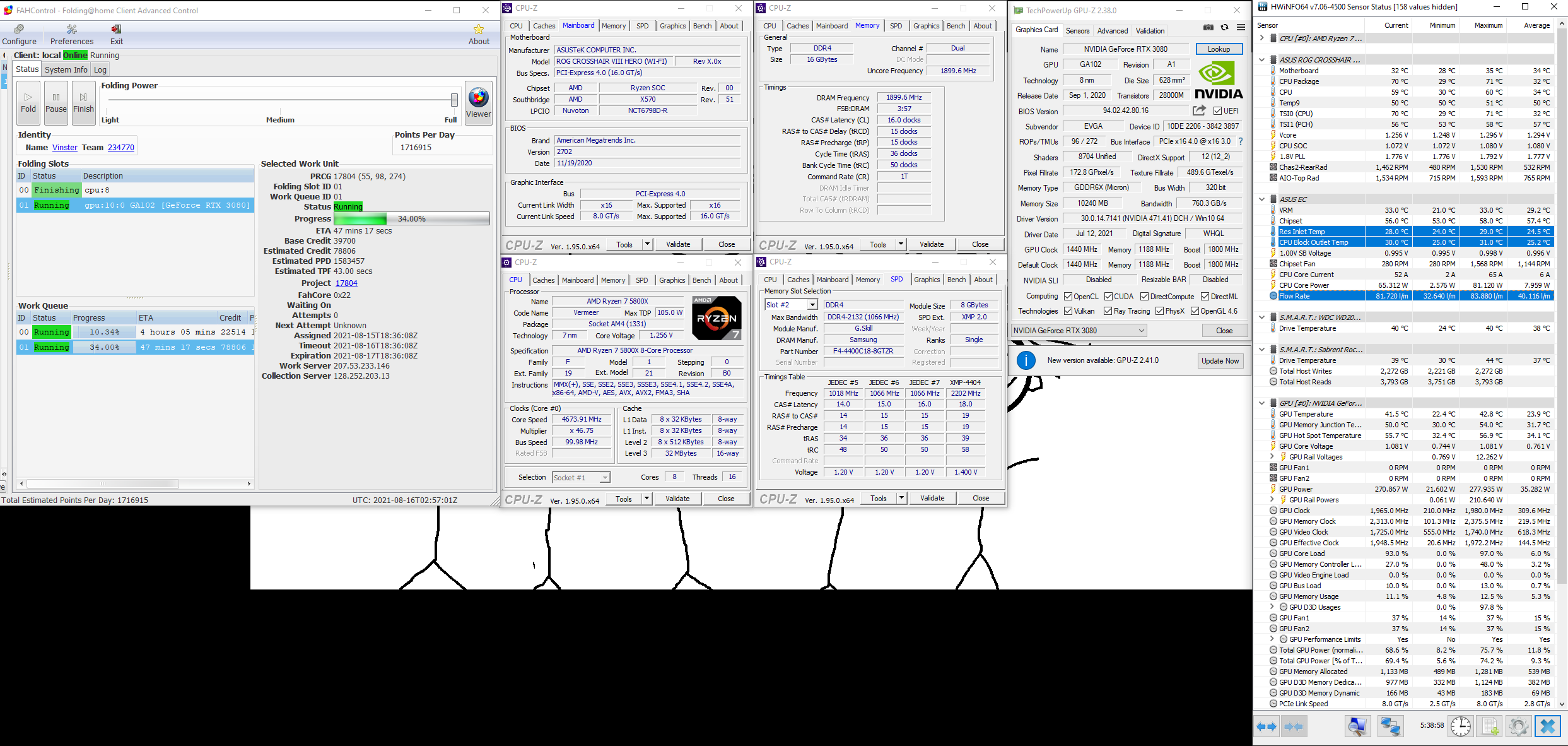Click the Ryzen logo in CPU-Z
Image resolution: width=1568 pixels, height=746 pixels.
[717, 318]
